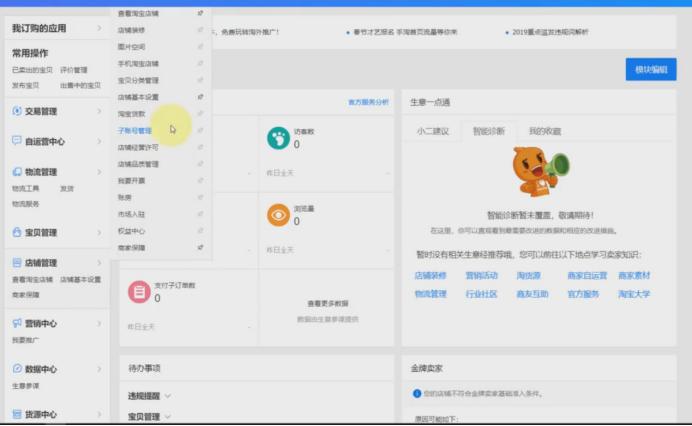Click the 交易管理 sidebar icon
This screenshot has width=692, height=426.
[x=17, y=111]
